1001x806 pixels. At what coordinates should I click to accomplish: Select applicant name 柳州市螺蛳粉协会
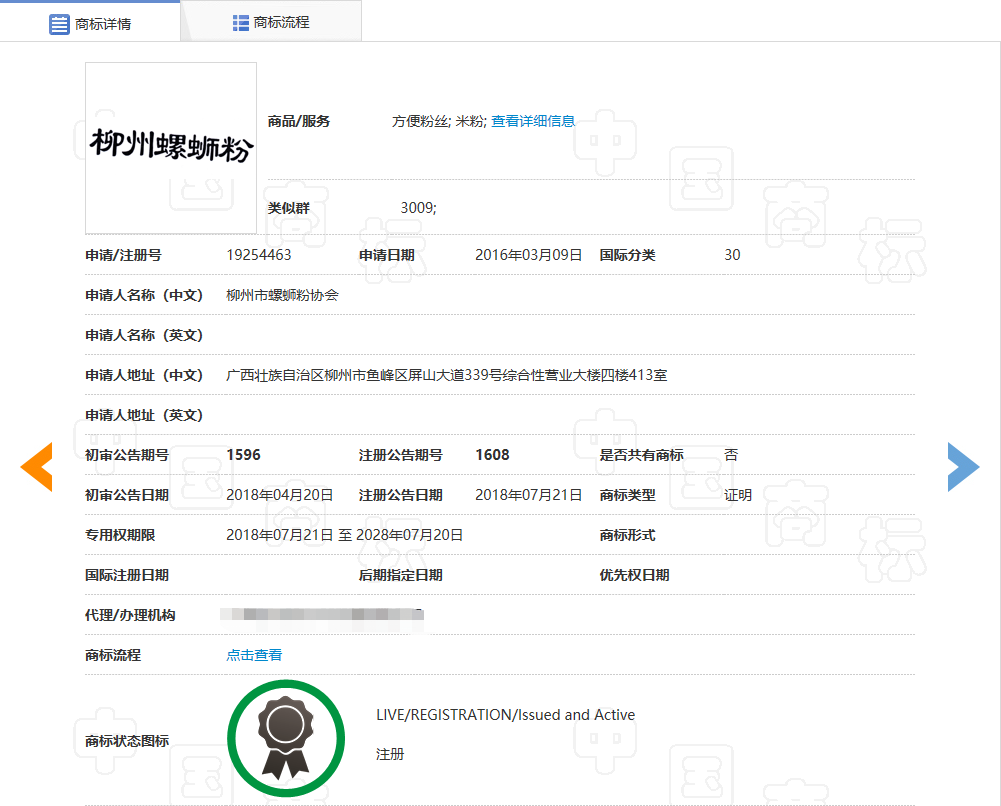coord(282,295)
